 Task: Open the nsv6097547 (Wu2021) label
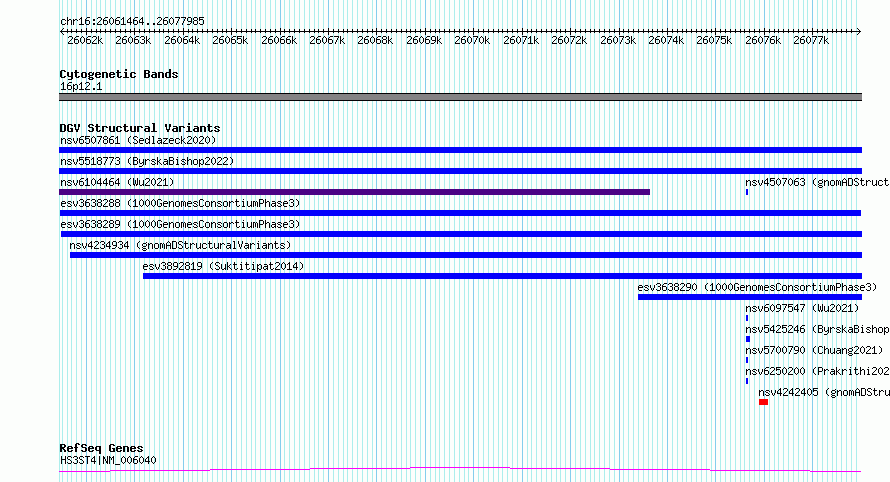(802, 308)
